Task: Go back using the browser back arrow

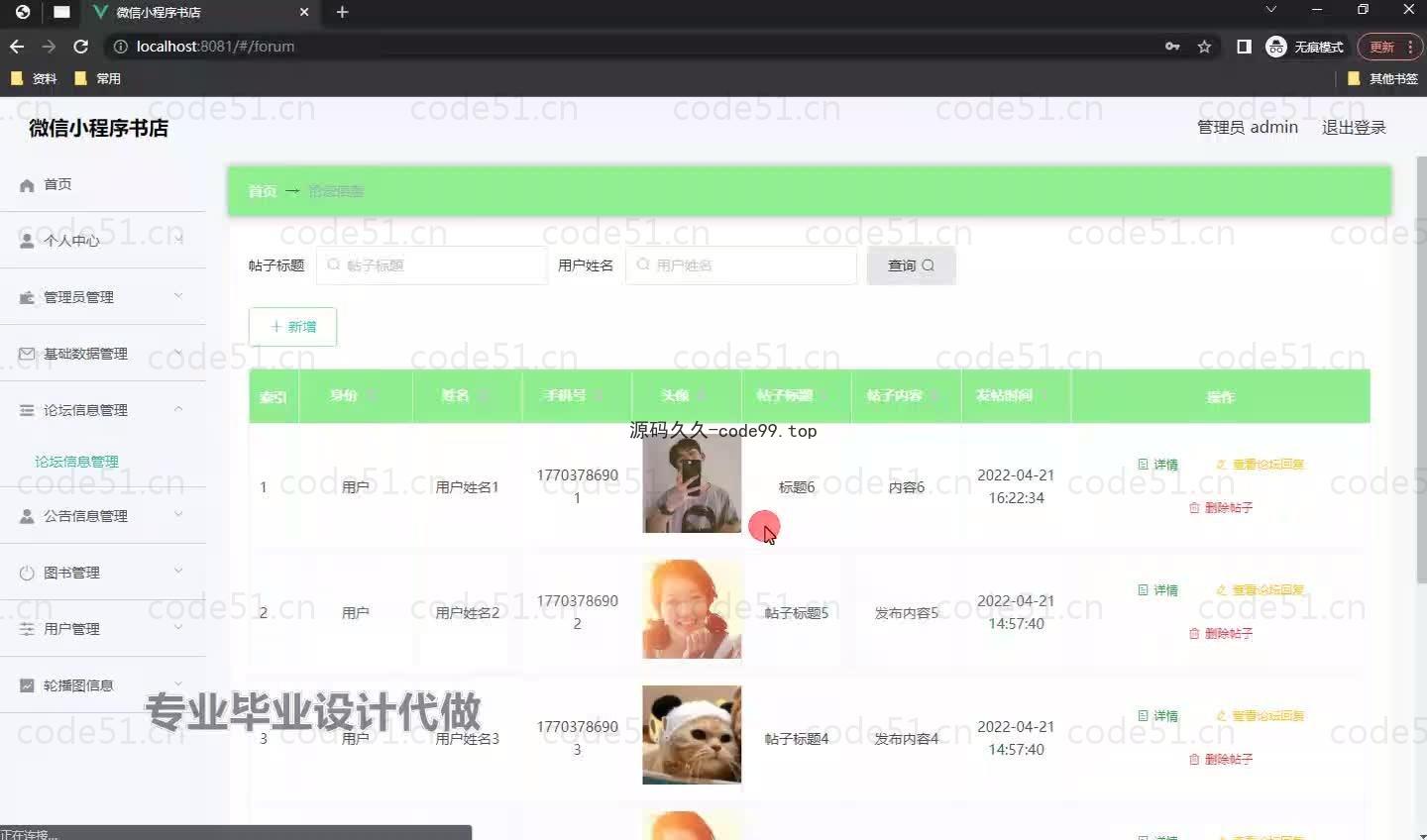Action: 17,47
